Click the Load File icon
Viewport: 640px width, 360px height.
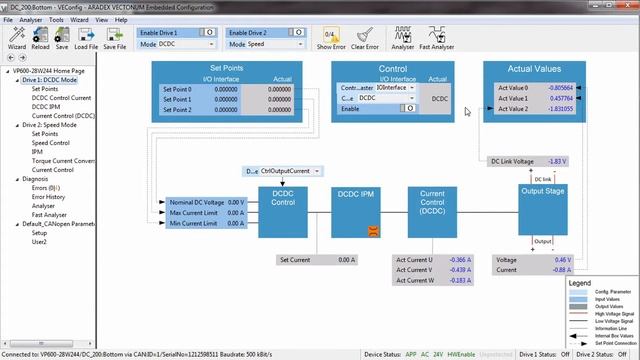click(x=86, y=38)
